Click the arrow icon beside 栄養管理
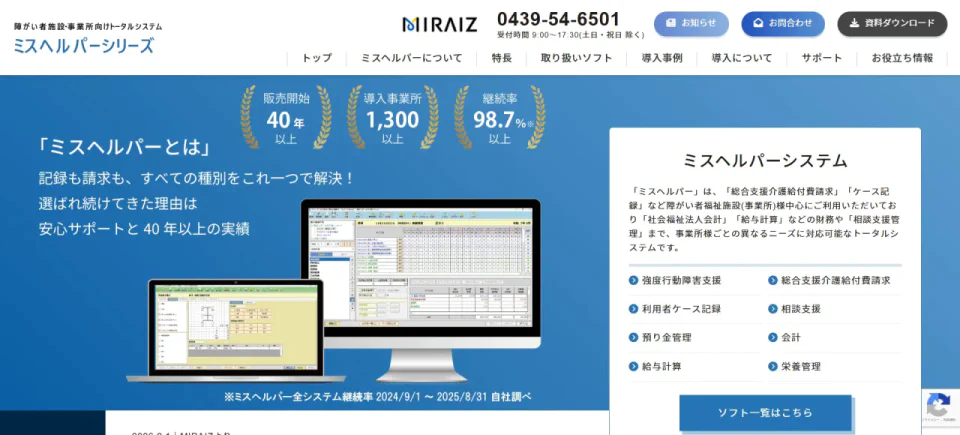Viewport: 960px width, 435px height. pyautogui.click(x=773, y=366)
